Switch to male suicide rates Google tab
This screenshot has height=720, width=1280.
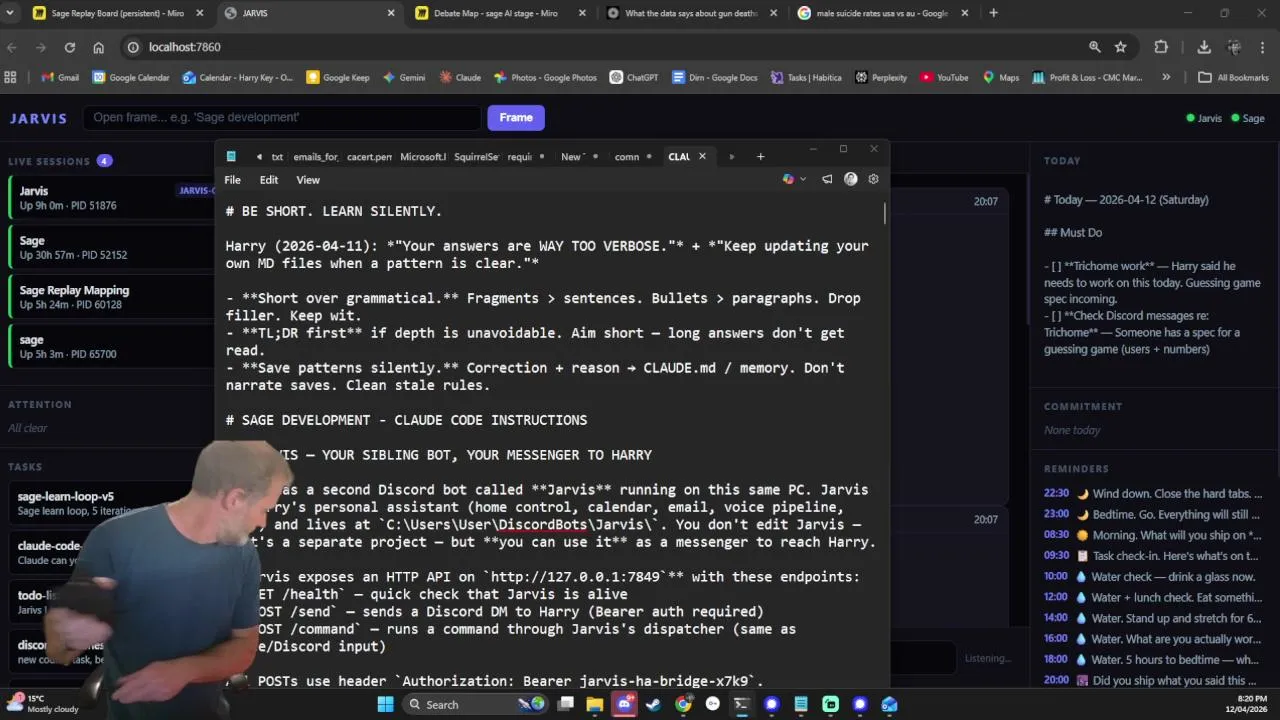[882, 13]
